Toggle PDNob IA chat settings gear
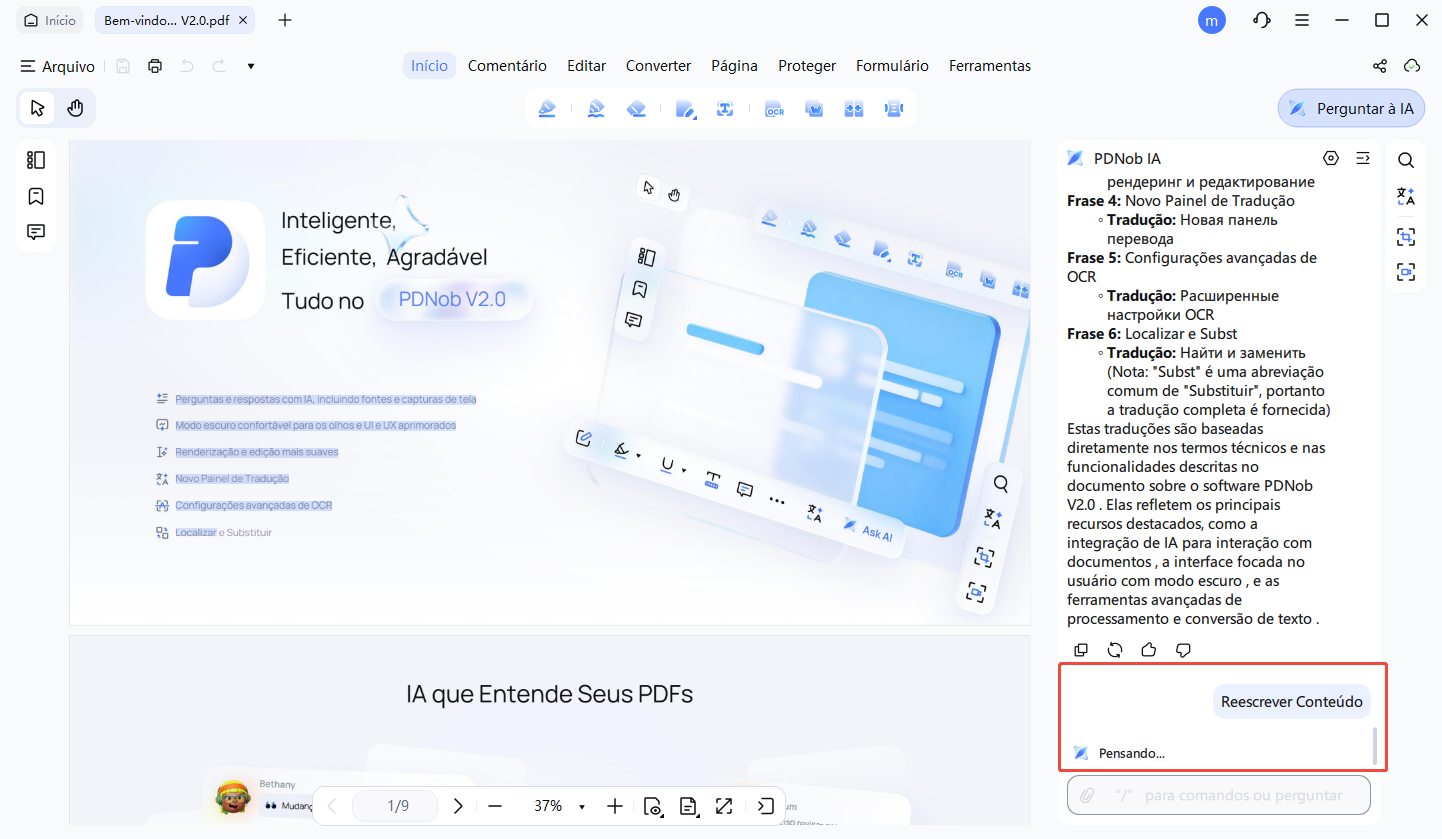The height and width of the screenshot is (839, 1442). 1331,157
